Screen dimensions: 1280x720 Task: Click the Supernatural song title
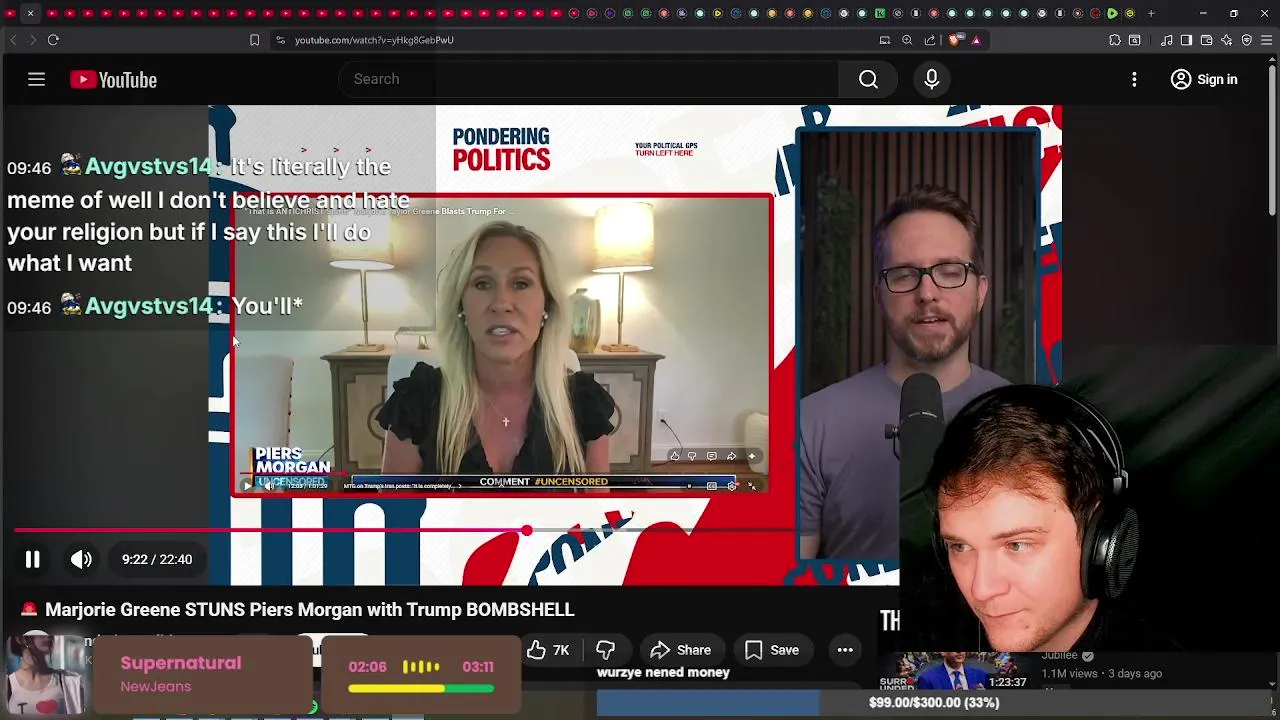[181, 663]
